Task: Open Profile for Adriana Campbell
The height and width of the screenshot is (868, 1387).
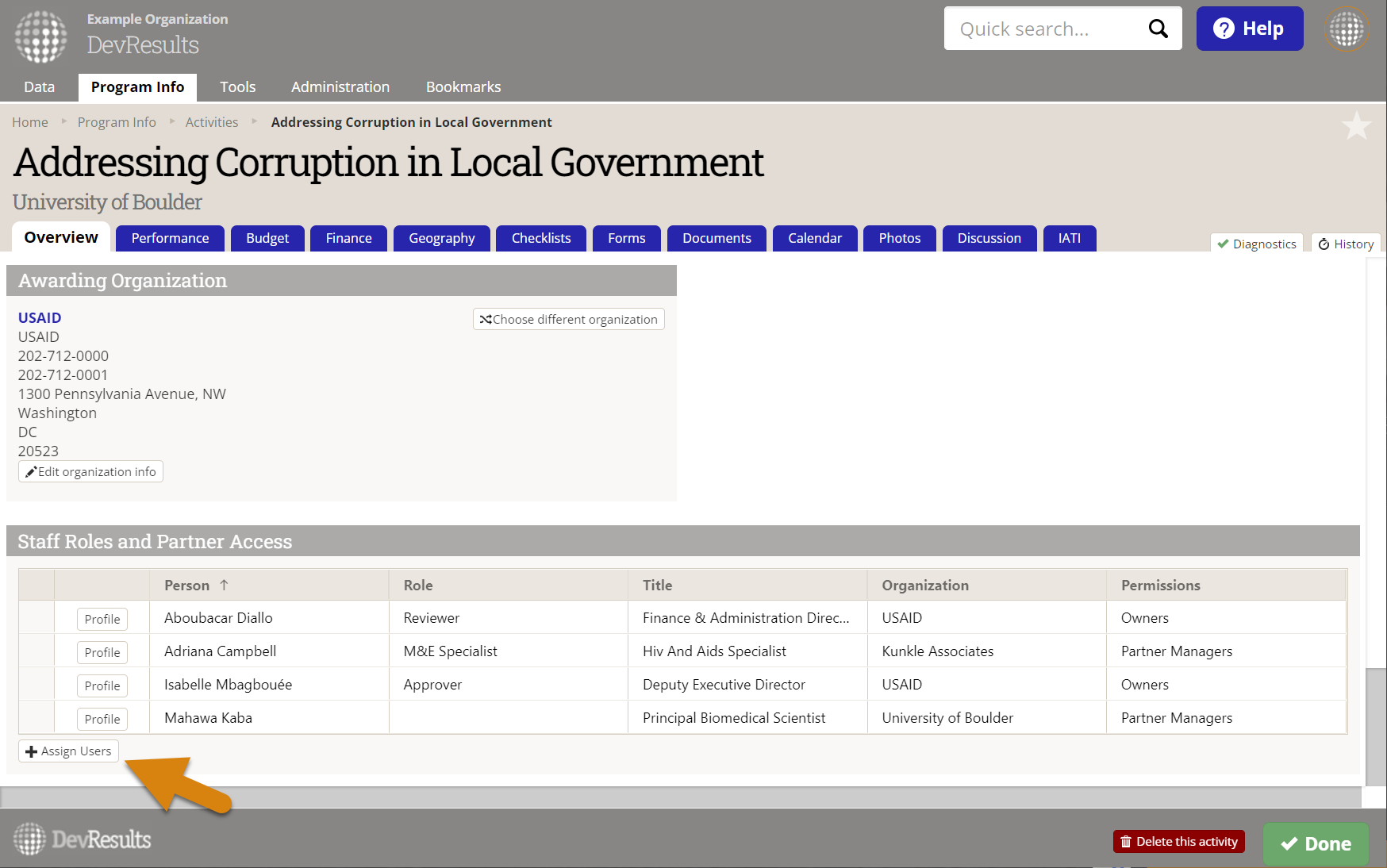Action: click(x=102, y=652)
